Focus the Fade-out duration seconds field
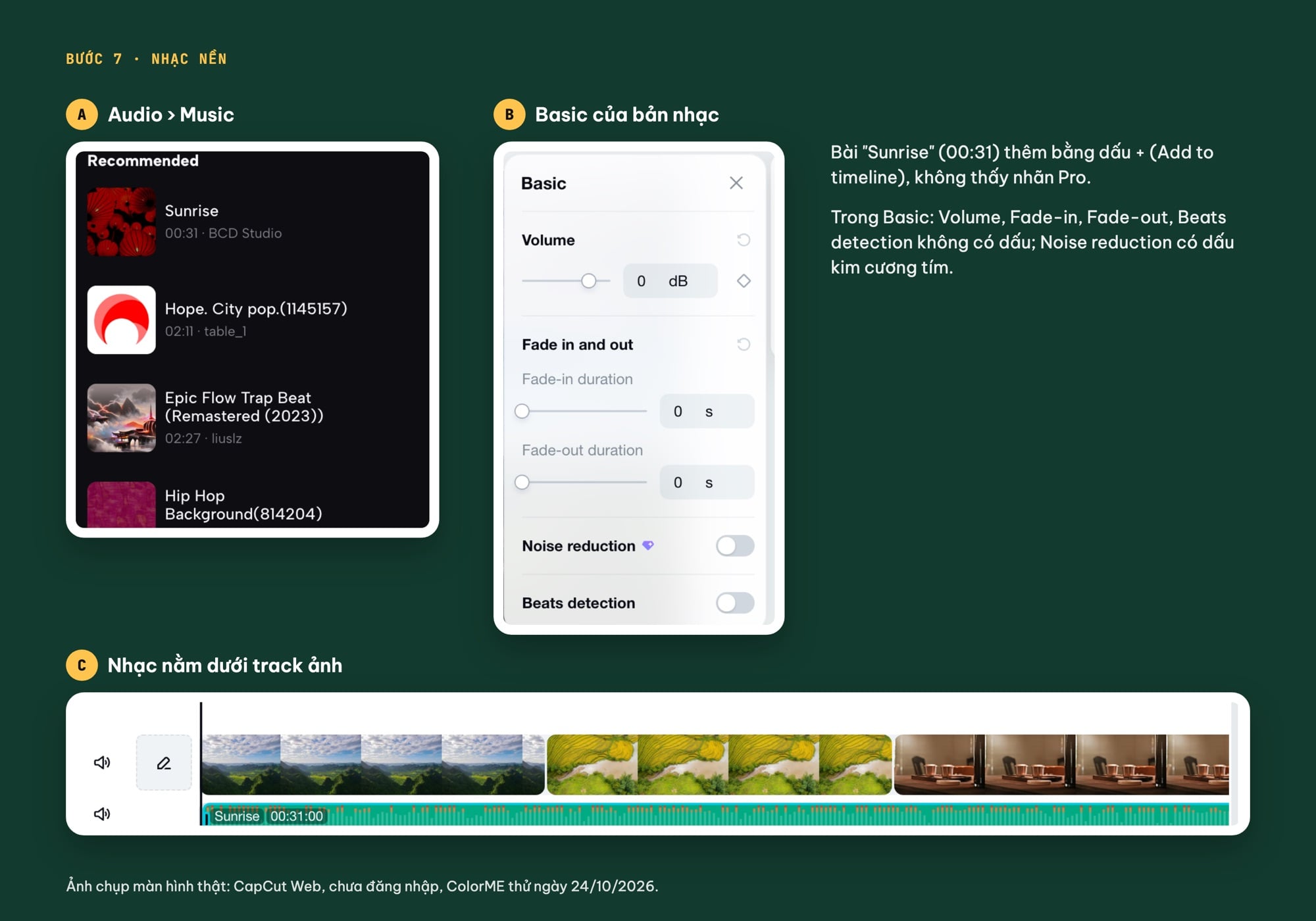 (707, 482)
